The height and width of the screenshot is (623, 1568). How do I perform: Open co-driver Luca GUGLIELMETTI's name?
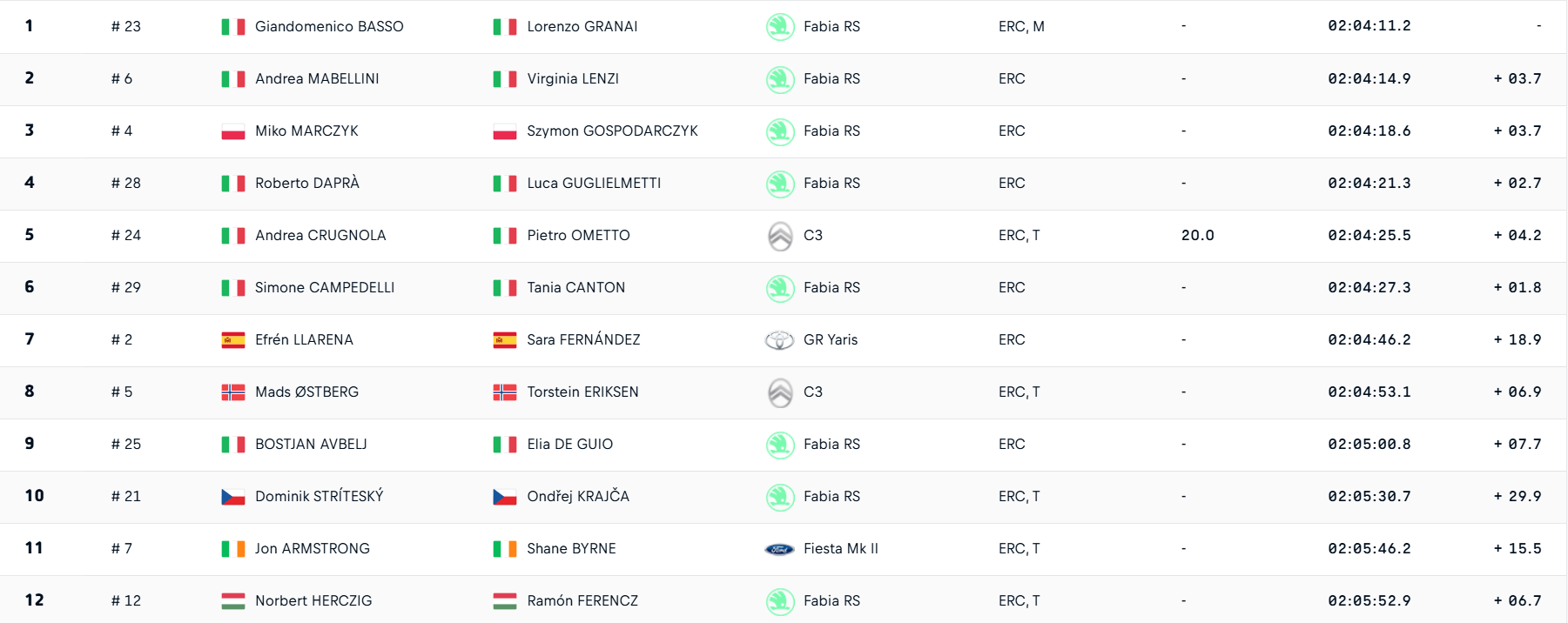(594, 183)
